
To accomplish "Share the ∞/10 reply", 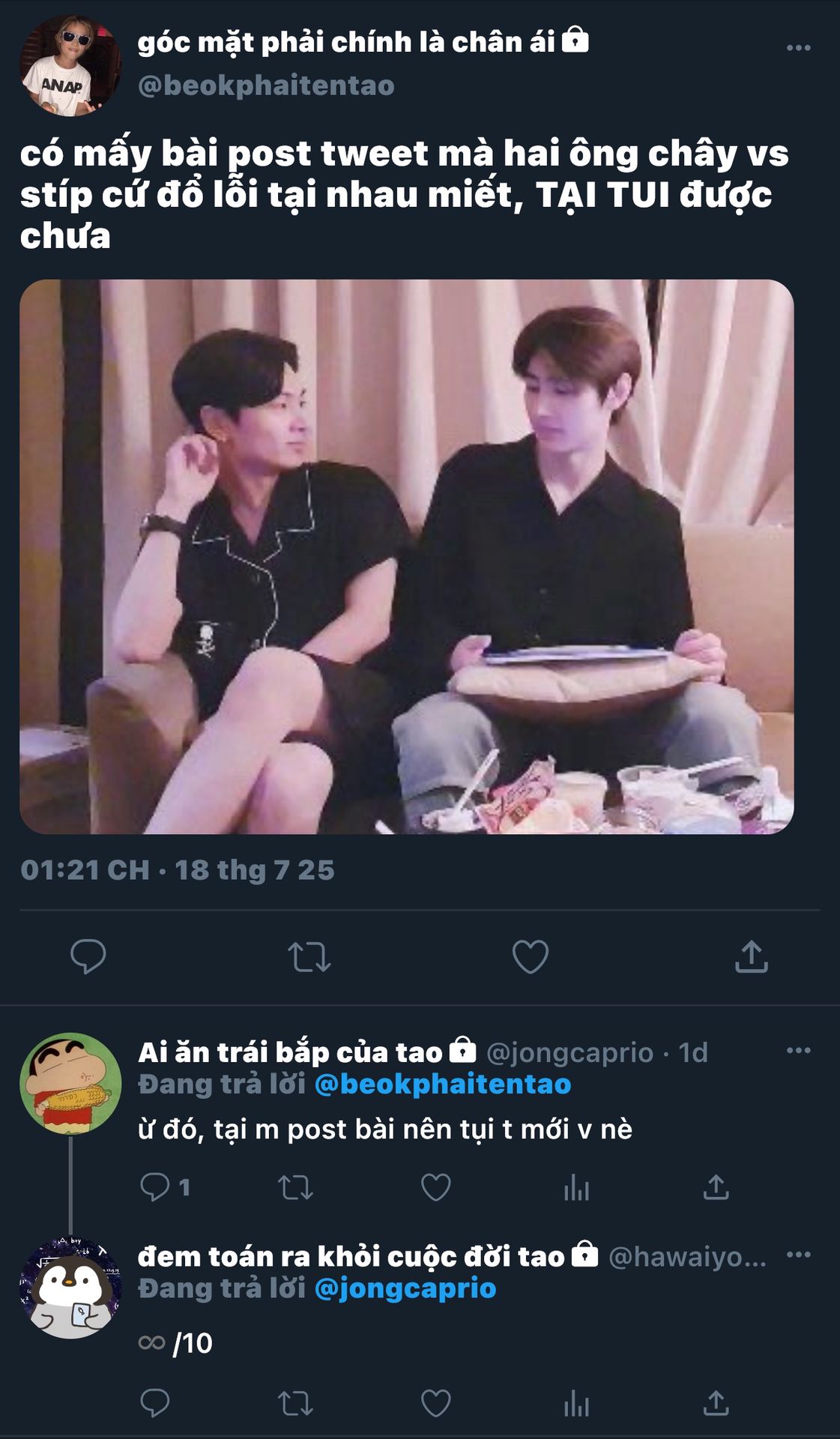I will click(x=716, y=1403).
